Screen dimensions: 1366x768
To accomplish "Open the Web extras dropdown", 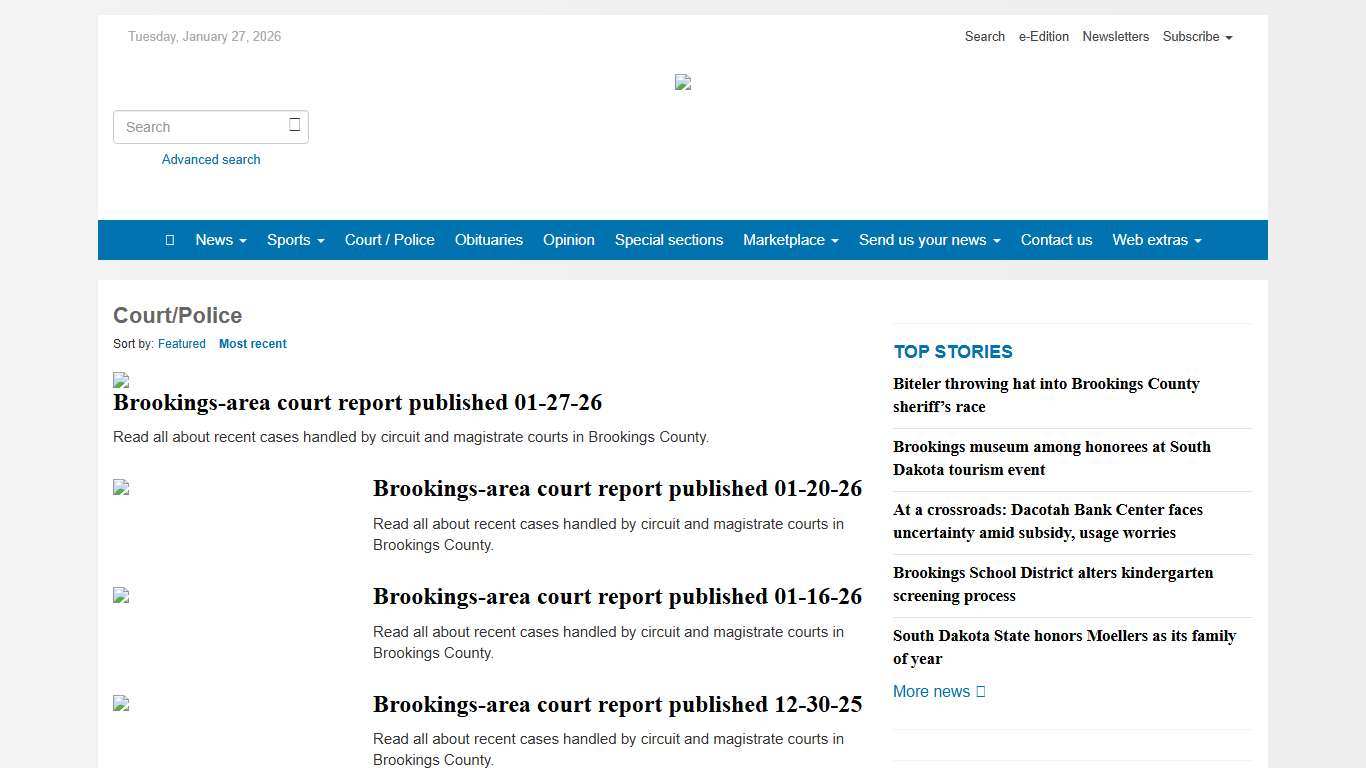I will [x=1156, y=240].
